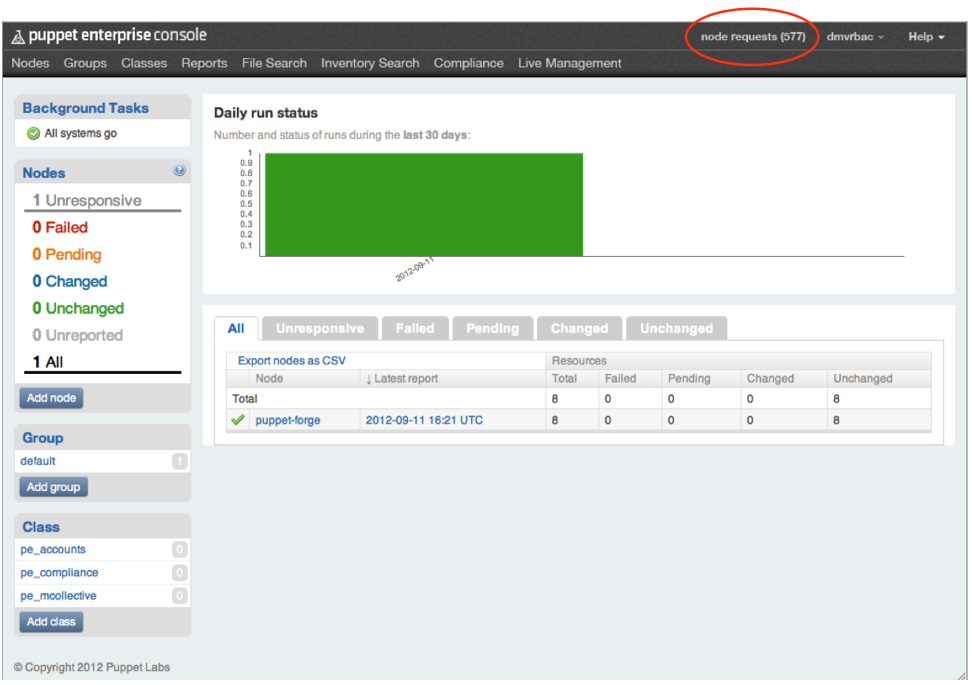Open the Class sidebar heading
Screen dimensions: 972x685
(x=41, y=527)
